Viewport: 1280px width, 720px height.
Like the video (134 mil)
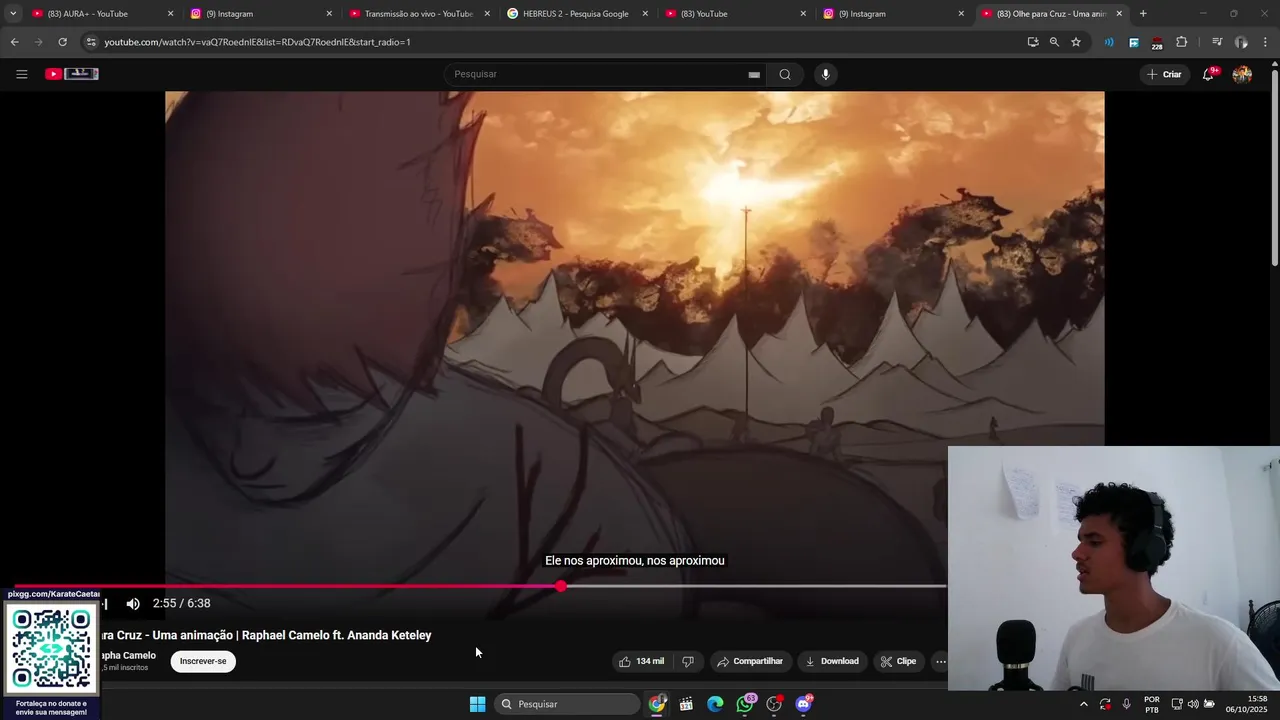tap(641, 661)
